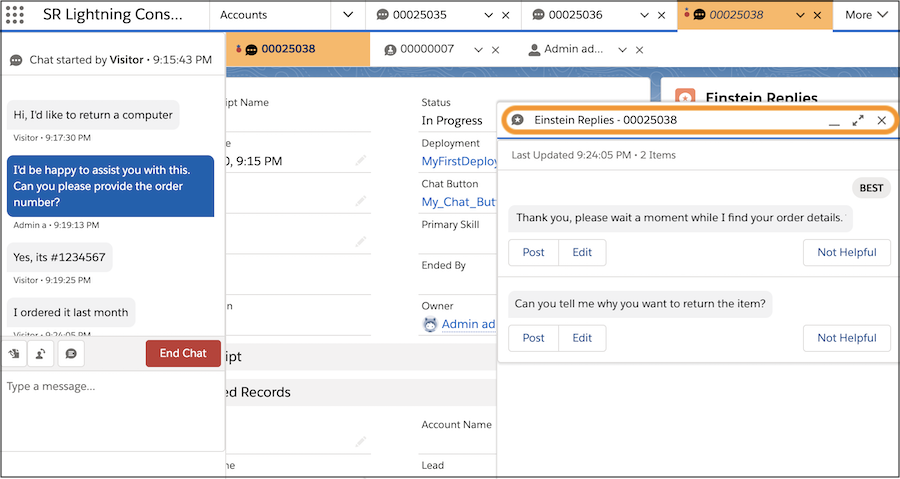Click the suggested reply 'Thank you, please wait a moment'
Image resolution: width=900 pixels, height=479 pixels.
(x=681, y=218)
